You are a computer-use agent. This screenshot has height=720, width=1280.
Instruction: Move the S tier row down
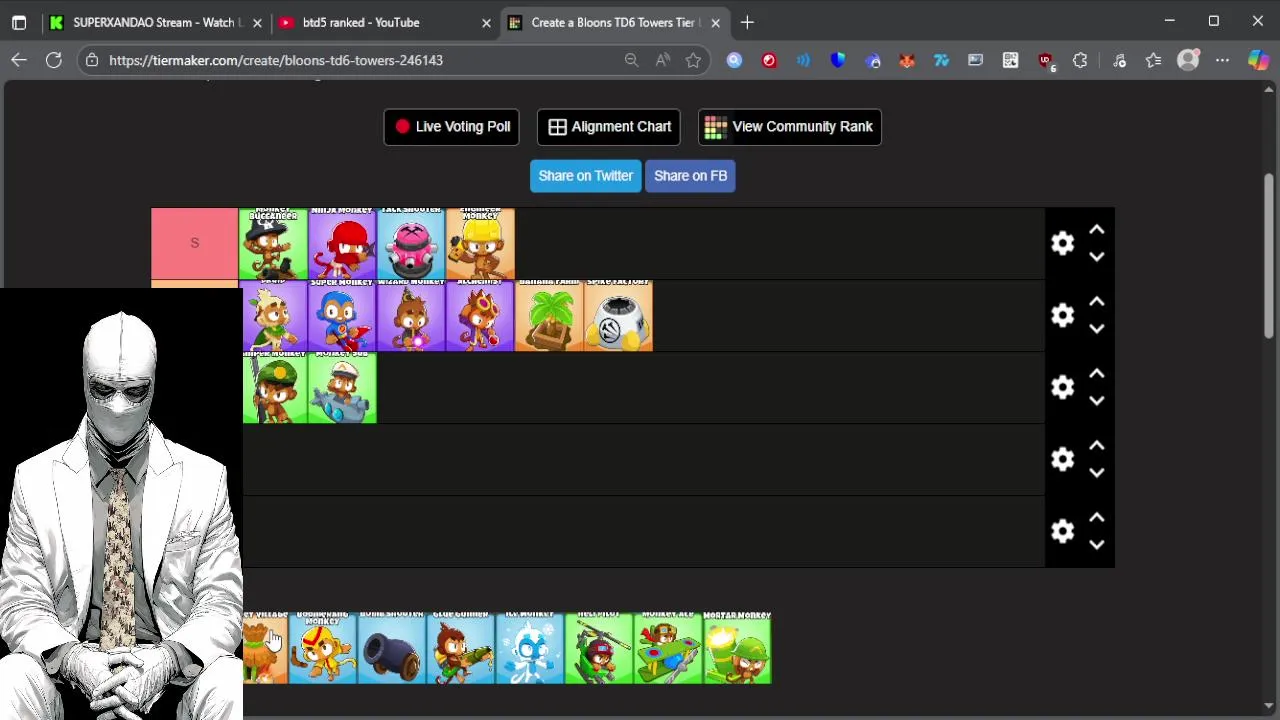click(1096, 257)
